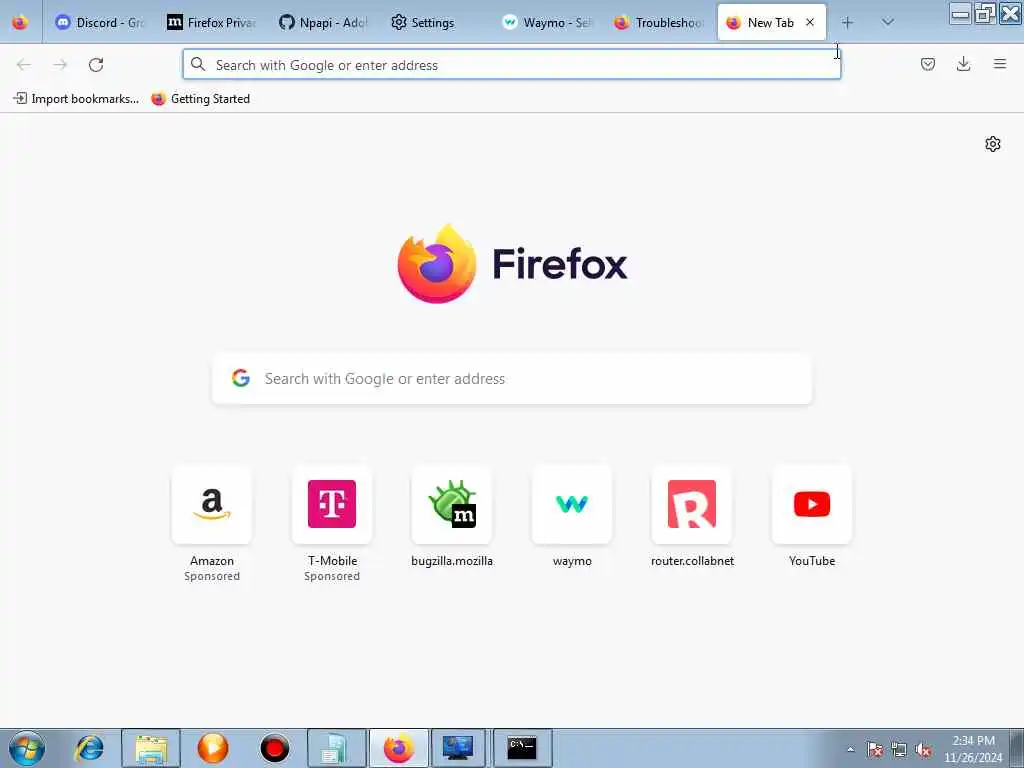Open the Windows Start menu
1024x768 pixels.
pos(27,748)
